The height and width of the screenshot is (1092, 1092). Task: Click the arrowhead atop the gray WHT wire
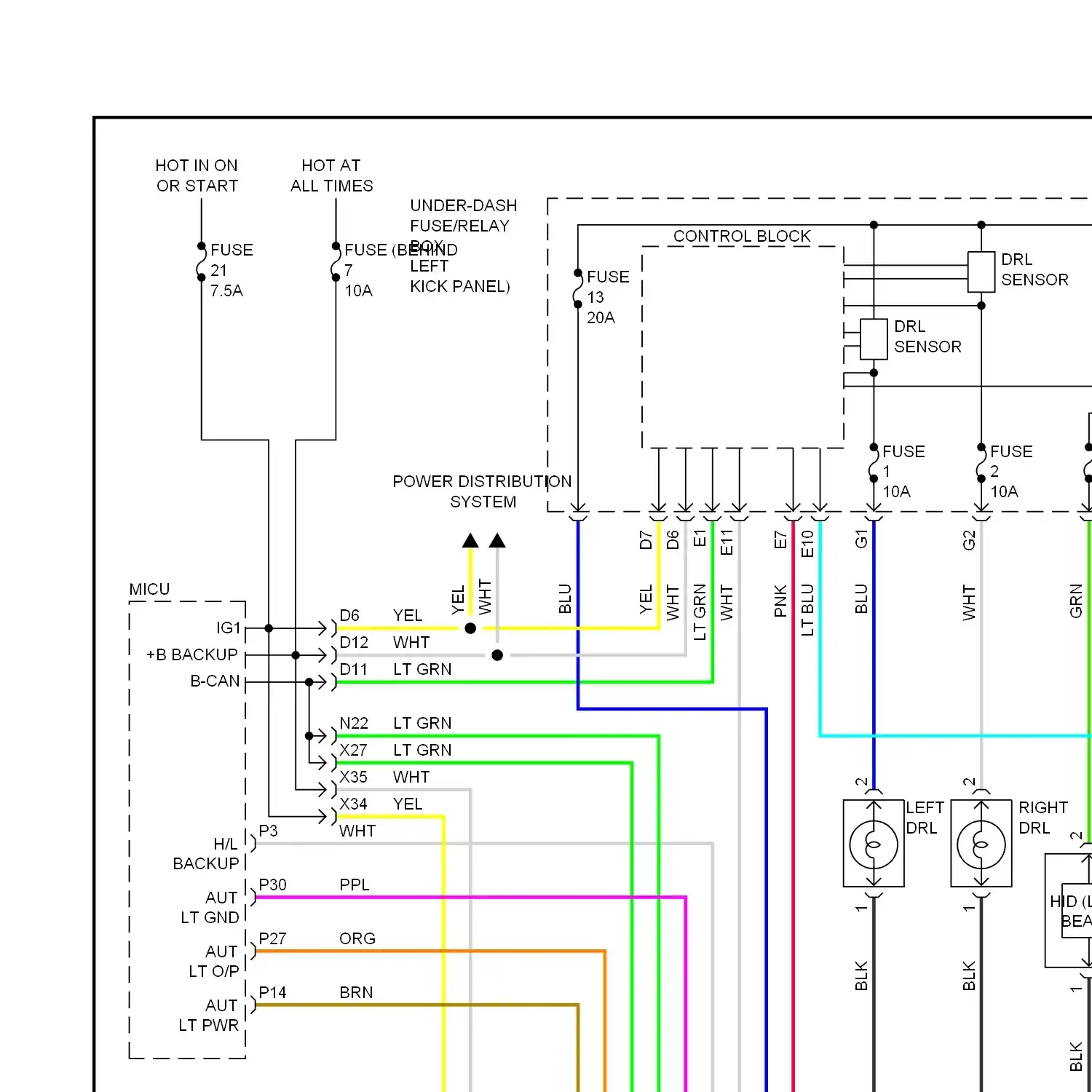[497, 540]
